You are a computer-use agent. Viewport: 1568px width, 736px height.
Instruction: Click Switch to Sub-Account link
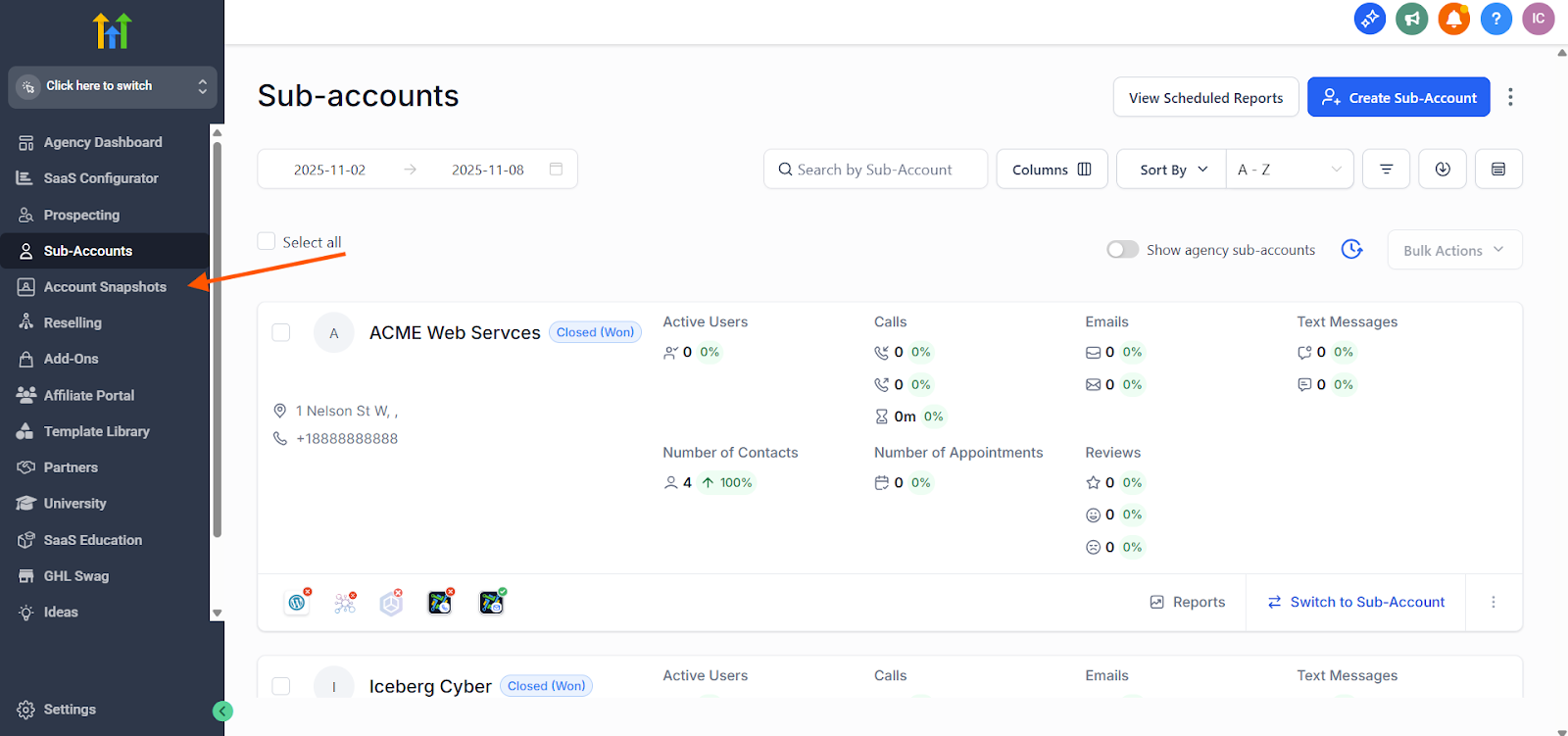click(x=1355, y=602)
